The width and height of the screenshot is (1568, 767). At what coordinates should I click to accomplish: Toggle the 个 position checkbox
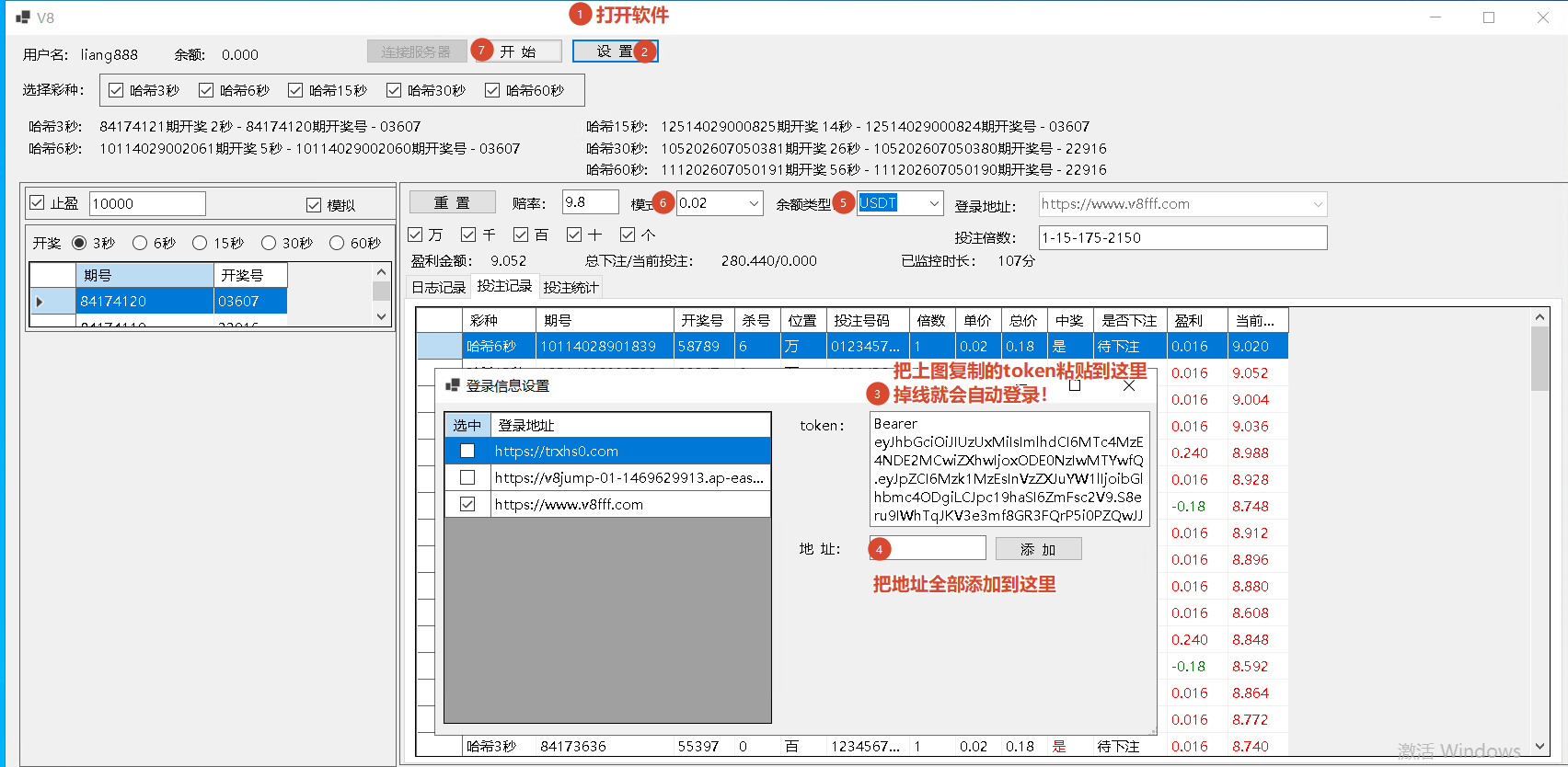pyautogui.click(x=628, y=235)
